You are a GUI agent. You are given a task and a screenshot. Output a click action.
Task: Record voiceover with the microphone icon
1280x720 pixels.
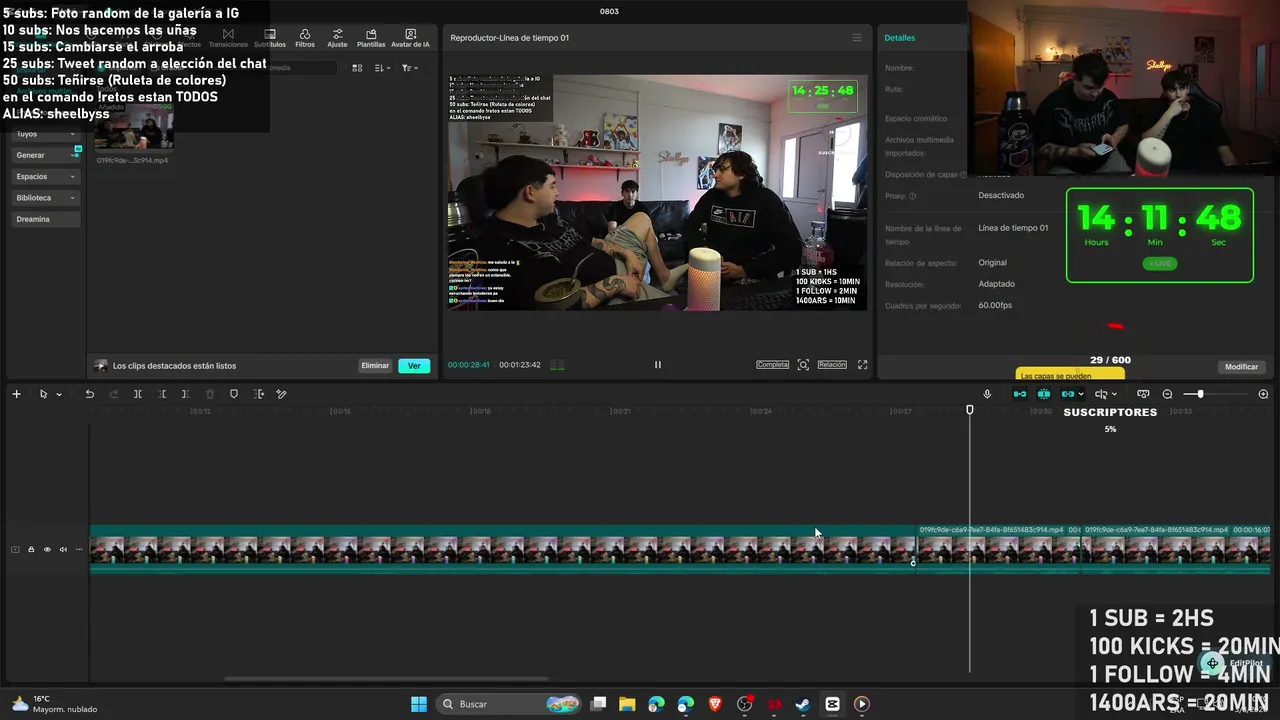tap(987, 394)
